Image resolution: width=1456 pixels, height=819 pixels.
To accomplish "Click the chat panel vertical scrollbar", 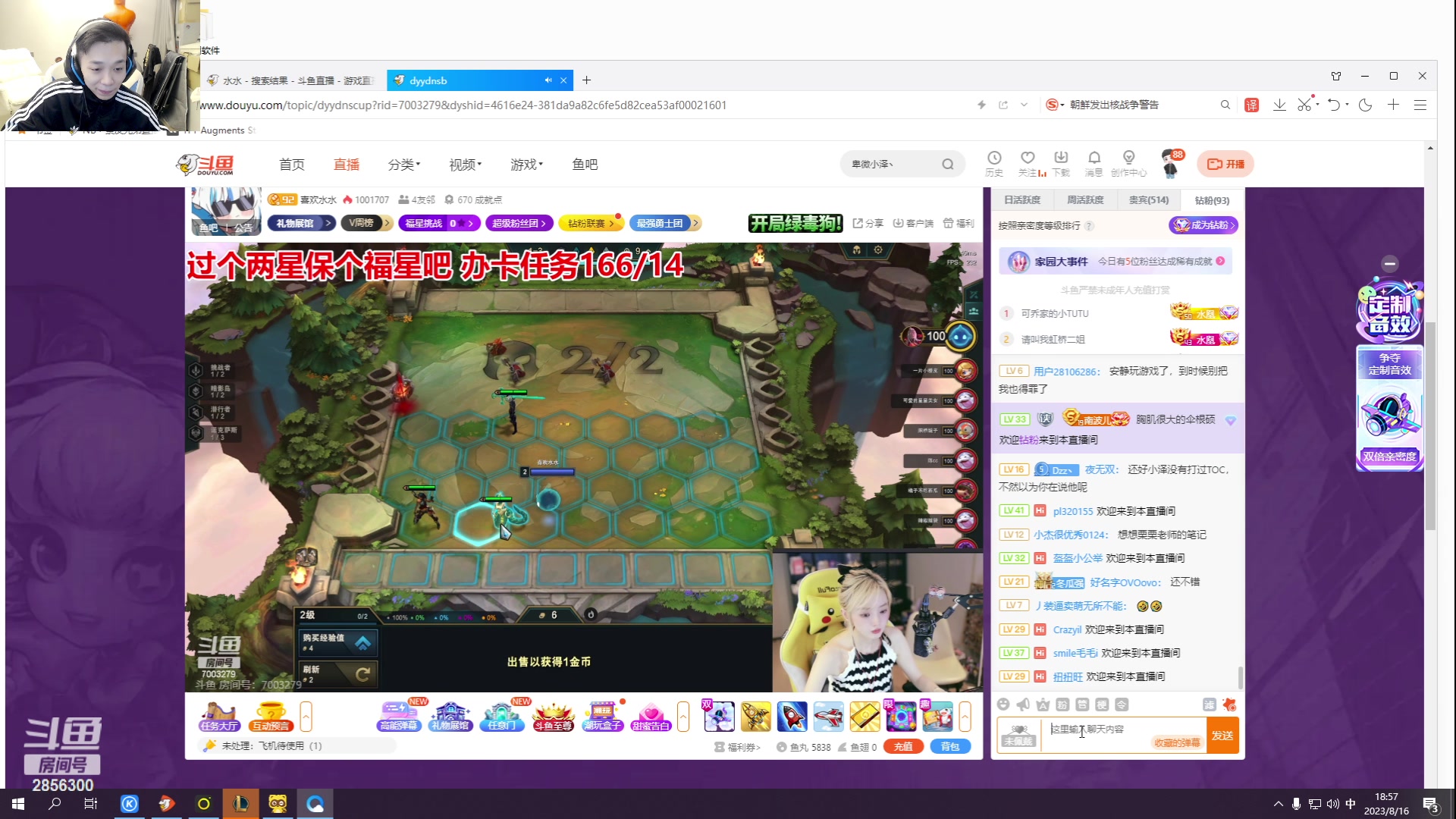I will coord(1240,677).
